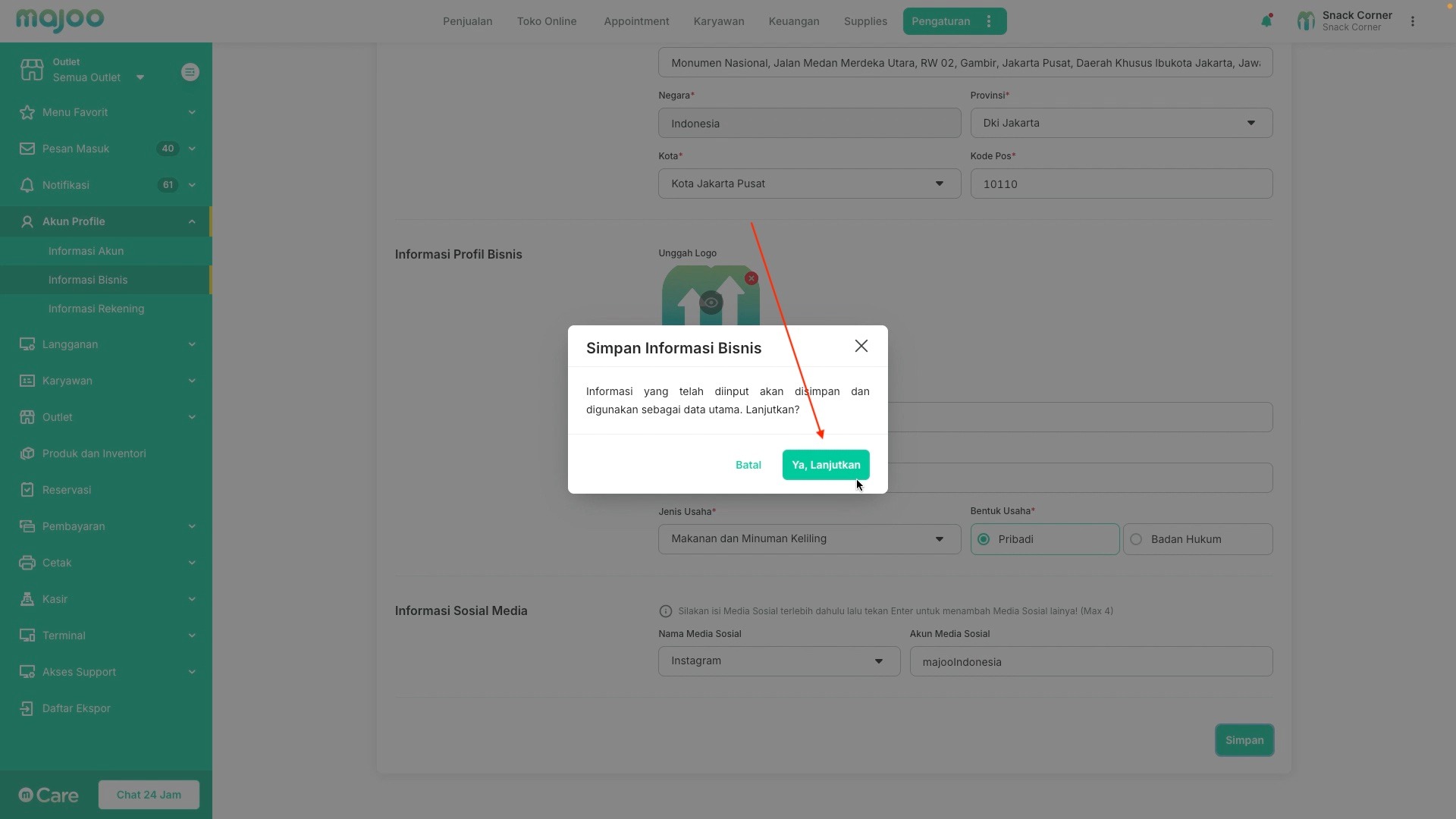Click the Kode Pos input field
This screenshot has width=1456, height=819.
click(1121, 184)
